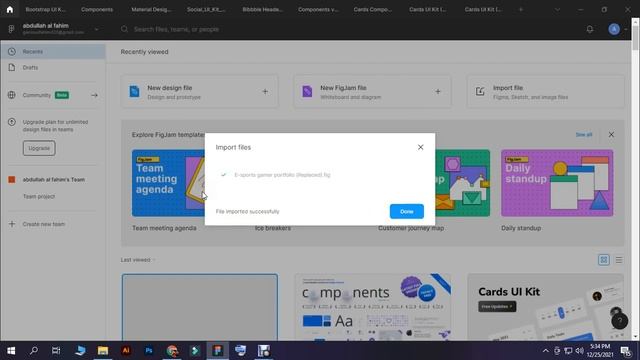The width and height of the screenshot is (640, 360).
Task: Switch to the Social_UI_Kit tab
Action: [x=206, y=9]
